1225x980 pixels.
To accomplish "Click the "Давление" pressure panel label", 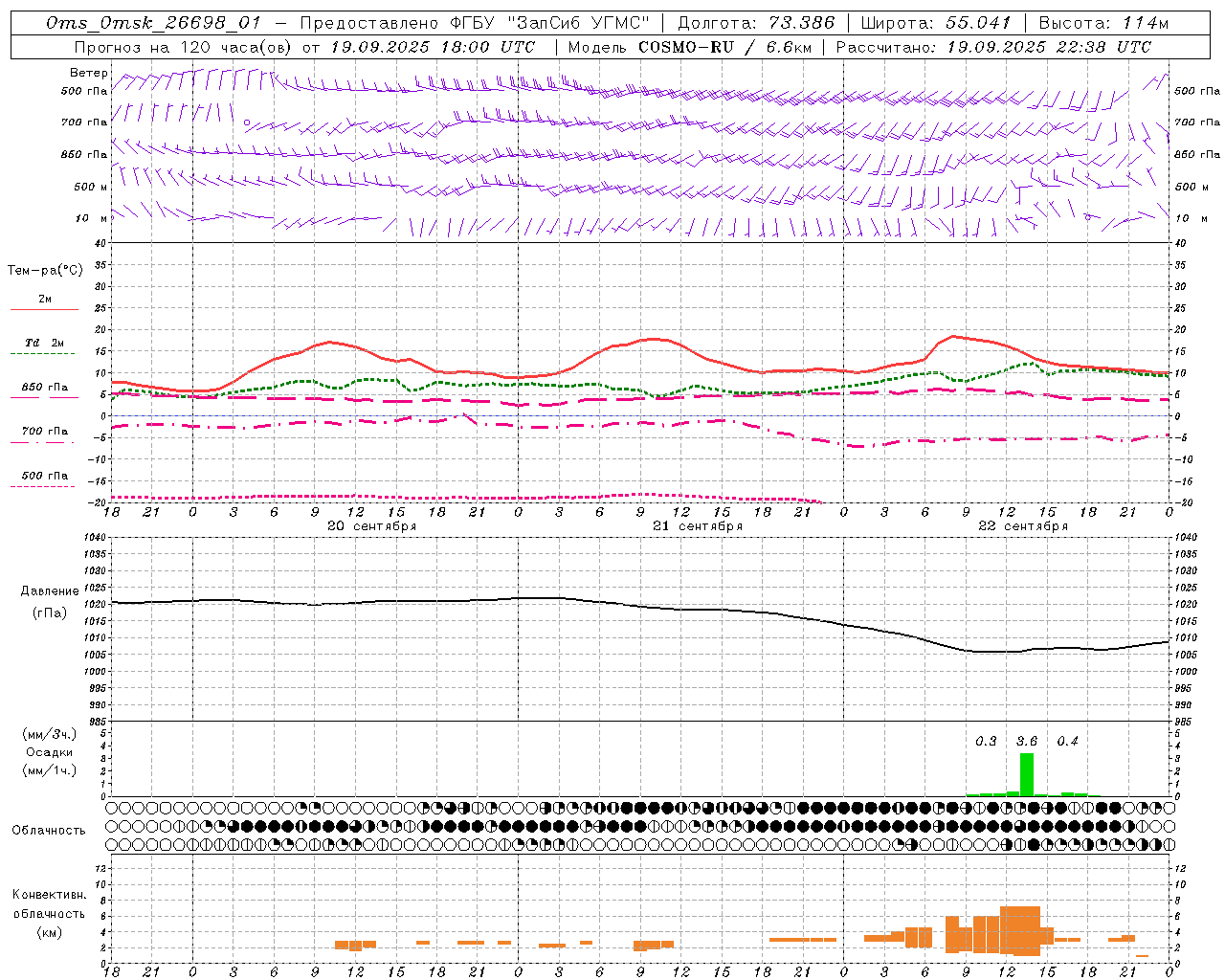I will 50,591.
